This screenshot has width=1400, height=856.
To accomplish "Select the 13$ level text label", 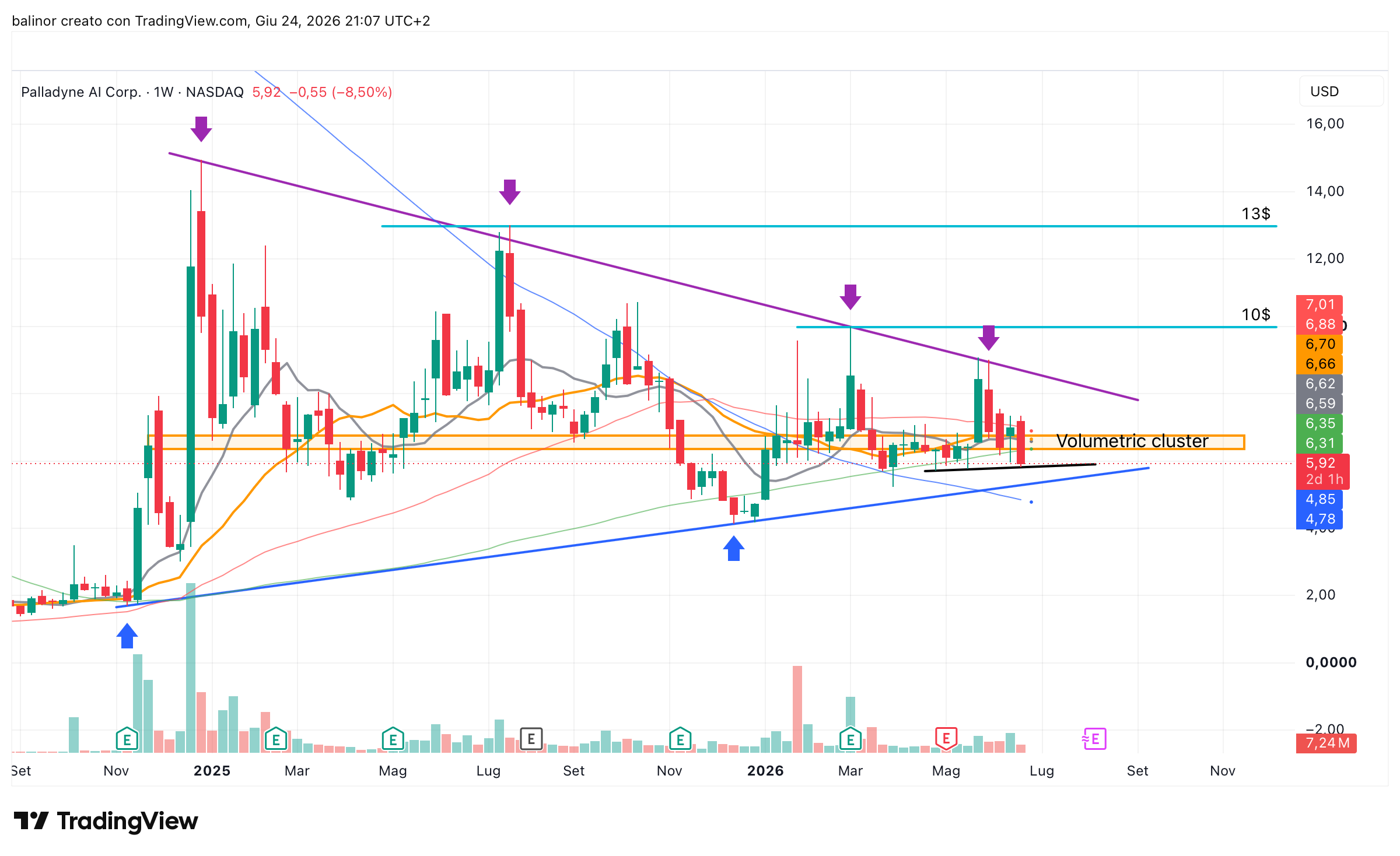I will pos(1256,214).
